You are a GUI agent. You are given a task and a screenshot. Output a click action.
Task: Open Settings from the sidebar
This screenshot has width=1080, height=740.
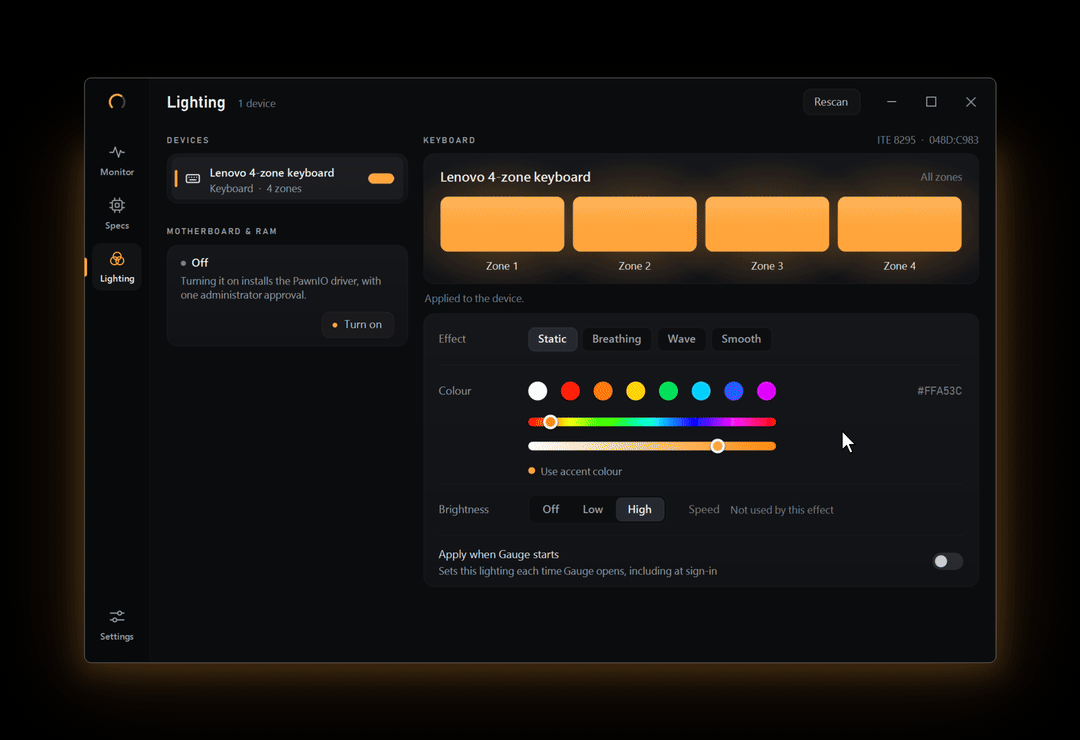117,625
